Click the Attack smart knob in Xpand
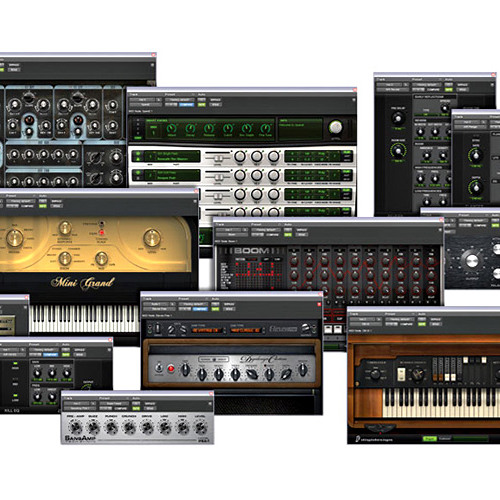Screen dimensions: 500x500 [171, 128]
